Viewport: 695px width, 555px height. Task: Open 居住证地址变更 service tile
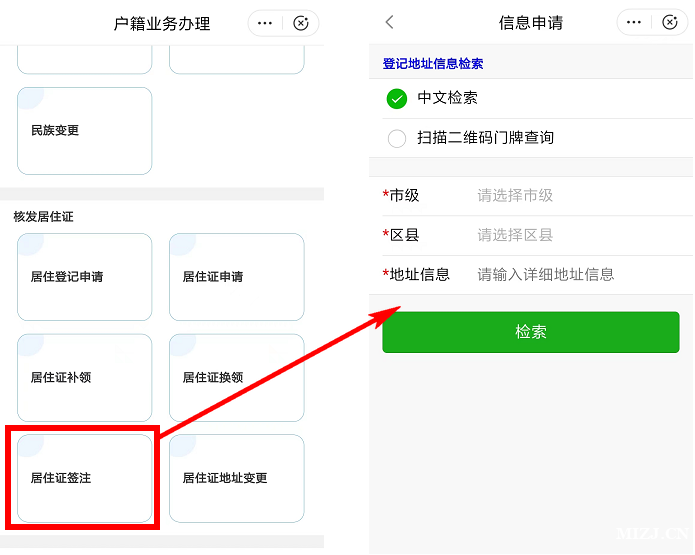pos(236,478)
